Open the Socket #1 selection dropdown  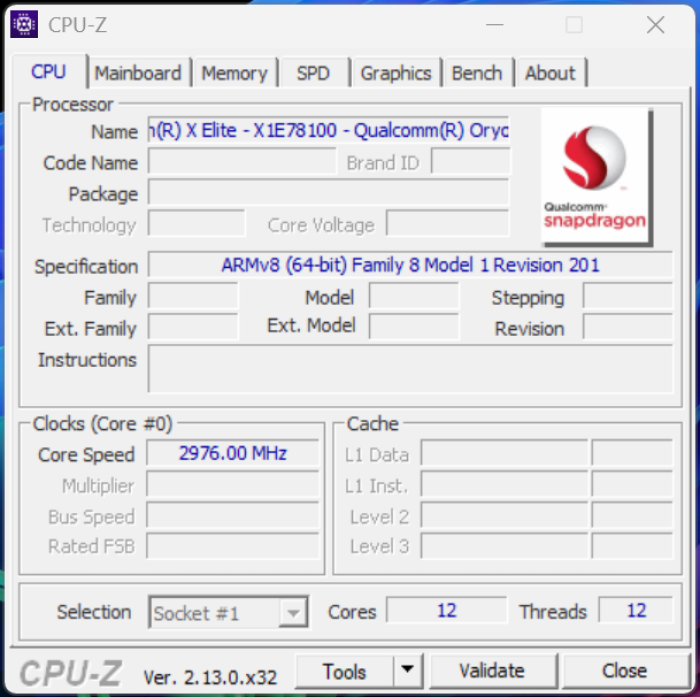click(x=228, y=612)
